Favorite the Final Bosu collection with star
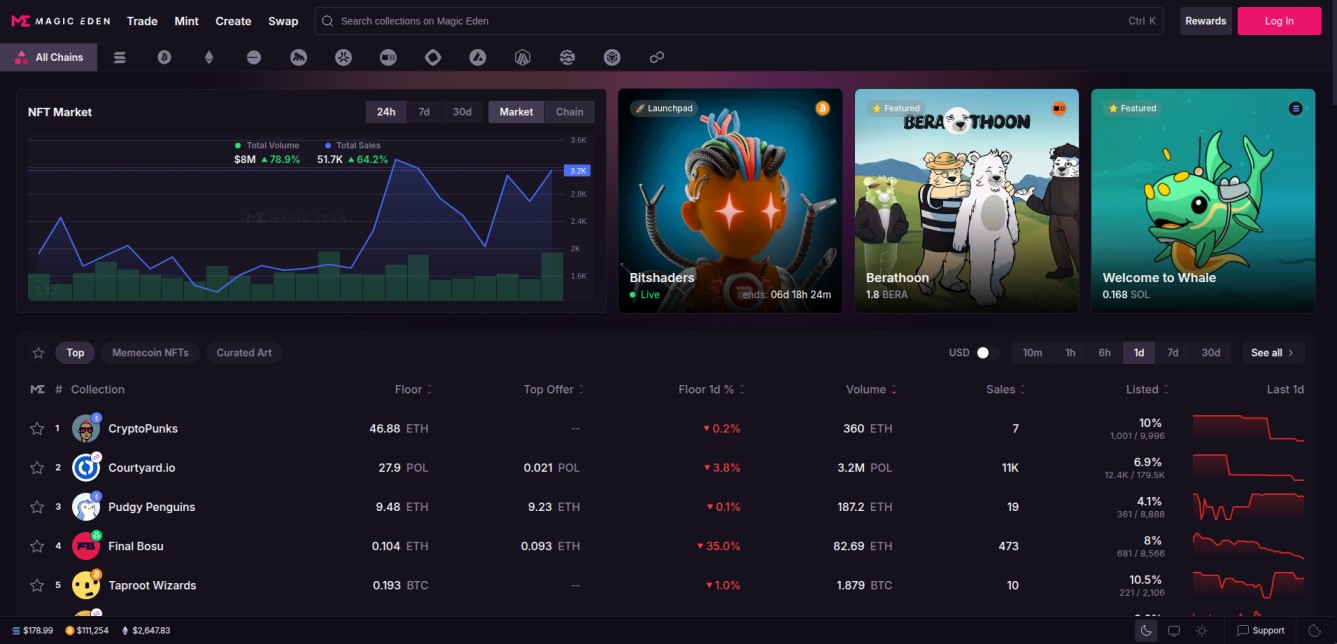This screenshot has height=644, width=1337. pos(37,546)
